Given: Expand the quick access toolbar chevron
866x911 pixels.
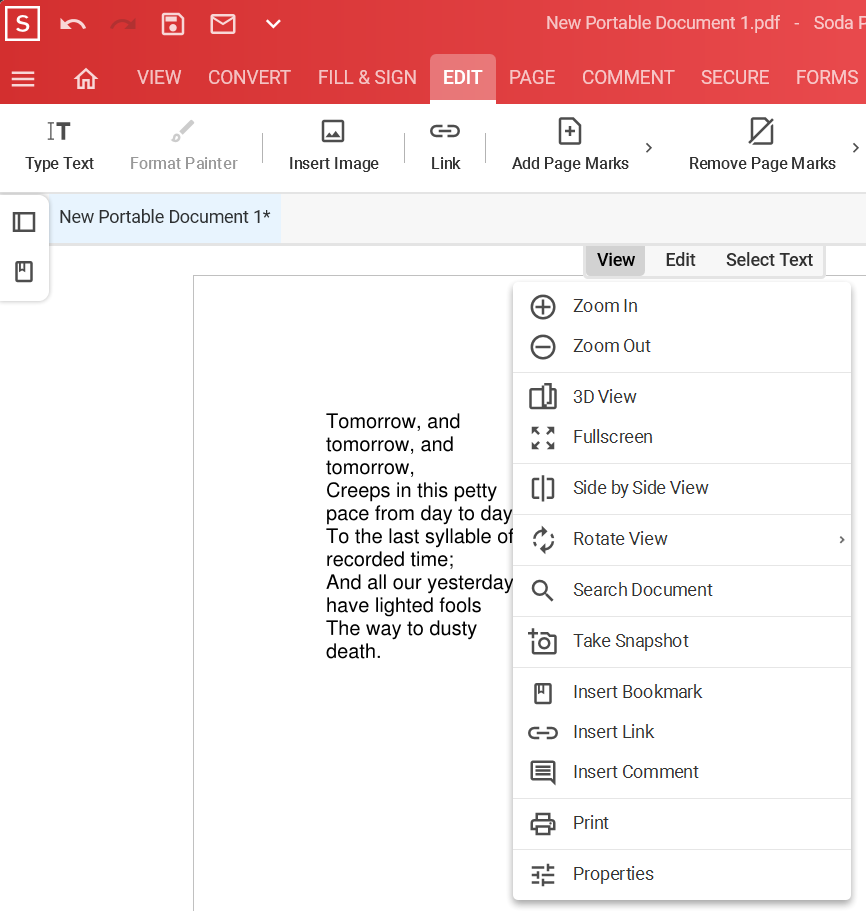Looking at the screenshot, I should point(273,24).
